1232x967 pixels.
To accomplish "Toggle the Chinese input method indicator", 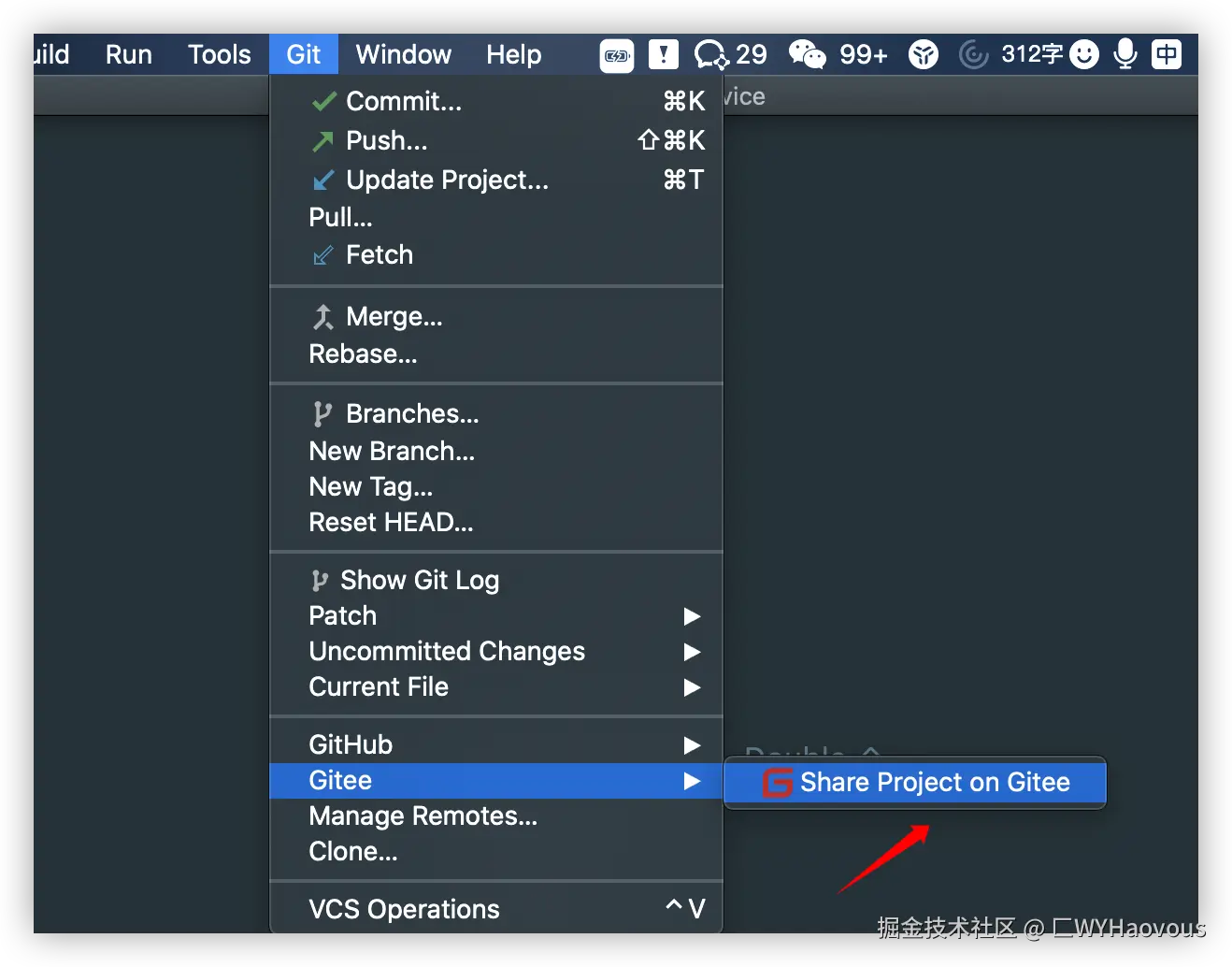I will coord(1167,54).
